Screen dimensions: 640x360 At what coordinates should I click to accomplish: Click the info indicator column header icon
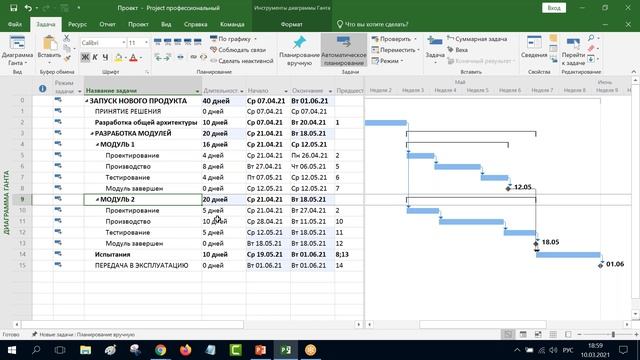42,88
